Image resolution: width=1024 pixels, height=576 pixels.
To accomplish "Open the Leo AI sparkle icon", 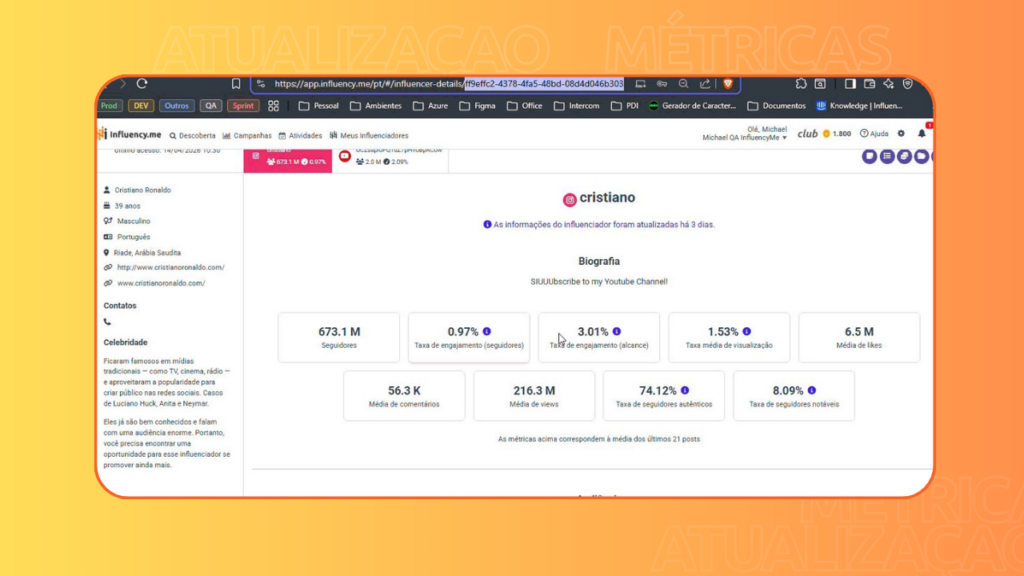I will pos(889,84).
